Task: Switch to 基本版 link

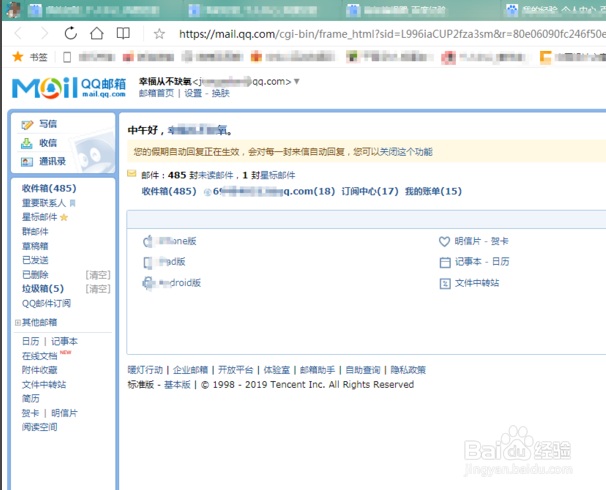Action: point(177,385)
